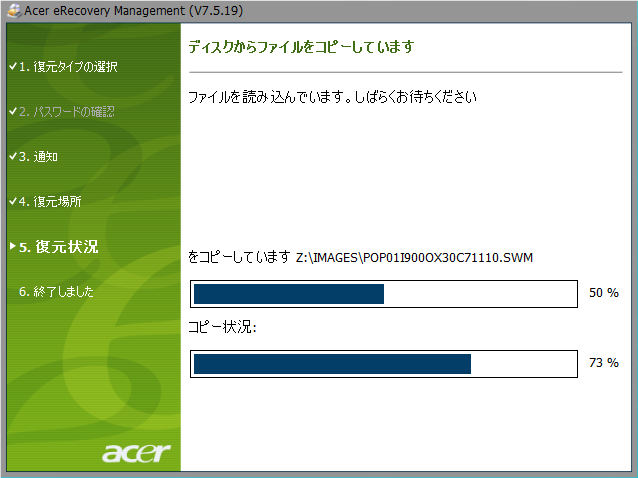Image resolution: width=638 pixels, height=478 pixels.
Task: Click the heading ディスクからファイルをコピーしています
Action: click(301, 47)
